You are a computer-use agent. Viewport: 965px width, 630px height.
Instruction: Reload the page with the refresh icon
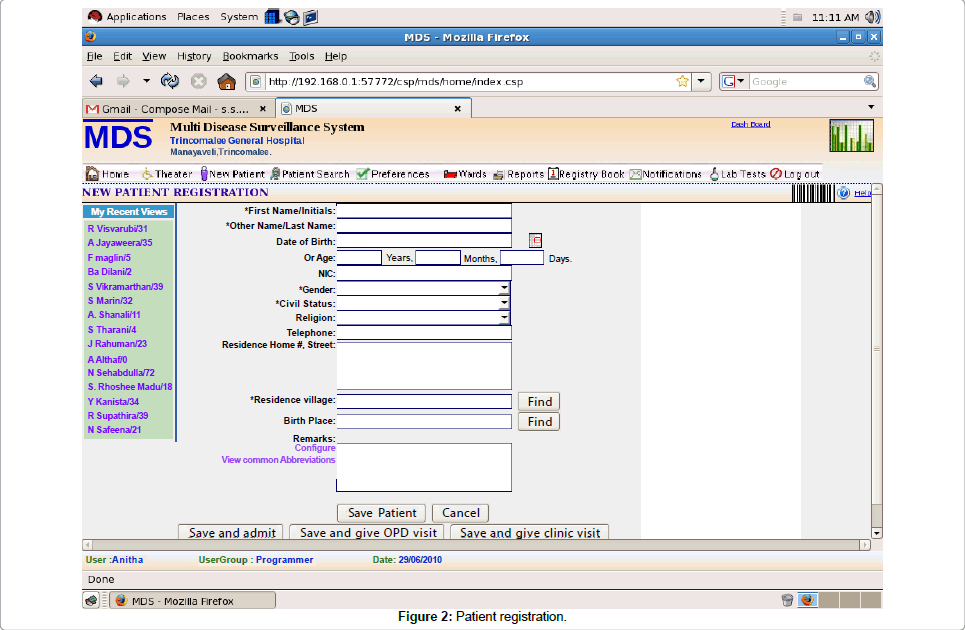(x=170, y=81)
